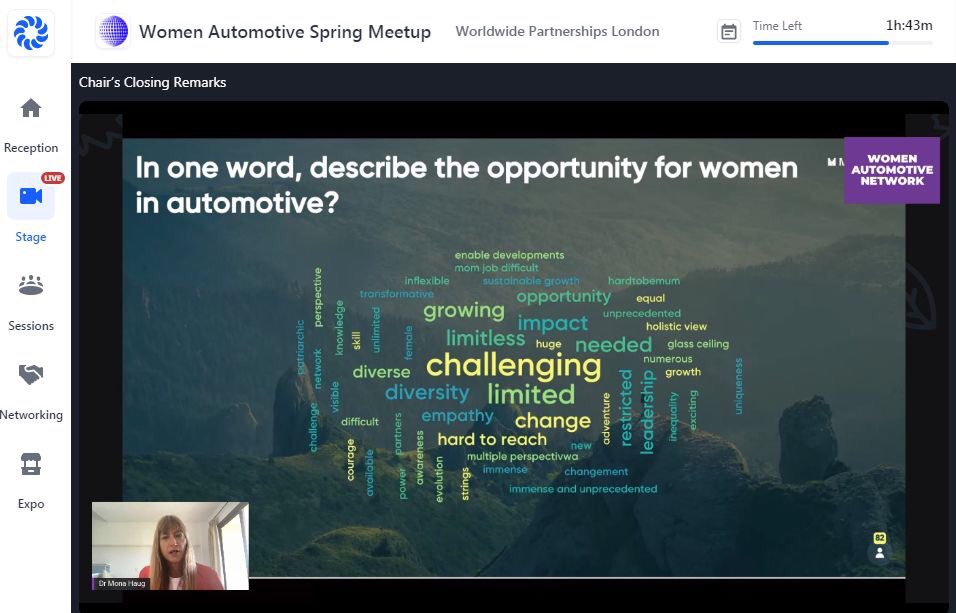Click the word 'needed' in cloud
Viewport: 956px width, 613px height.
613,345
